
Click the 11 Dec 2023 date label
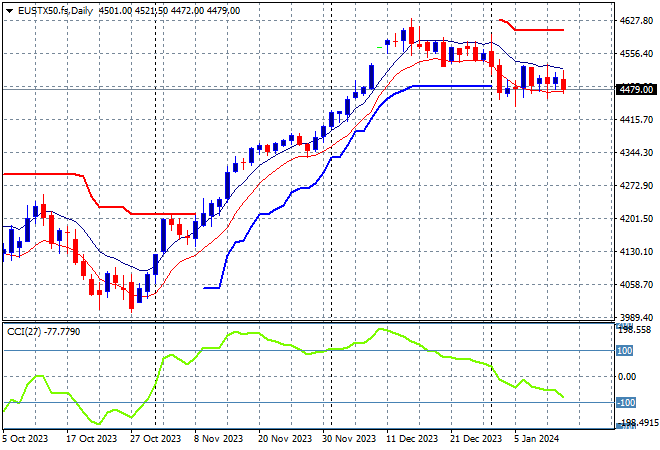pyautogui.click(x=412, y=438)
